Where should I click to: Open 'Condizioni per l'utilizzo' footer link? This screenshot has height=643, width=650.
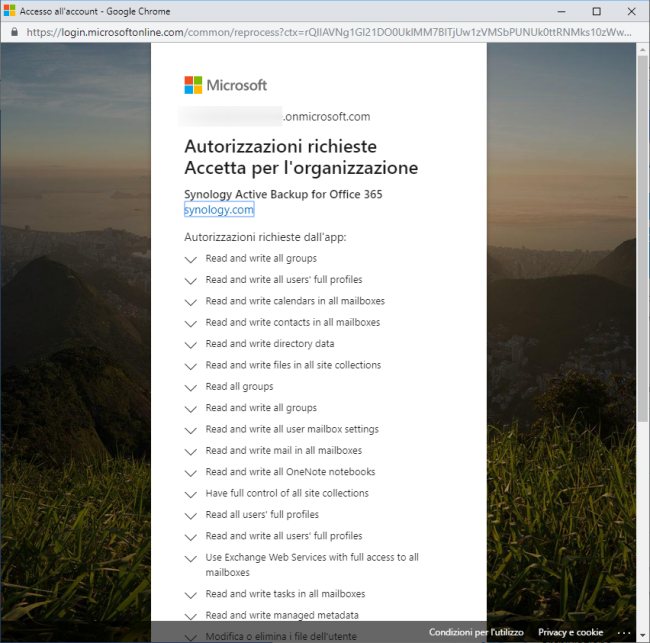coord(476,632)
